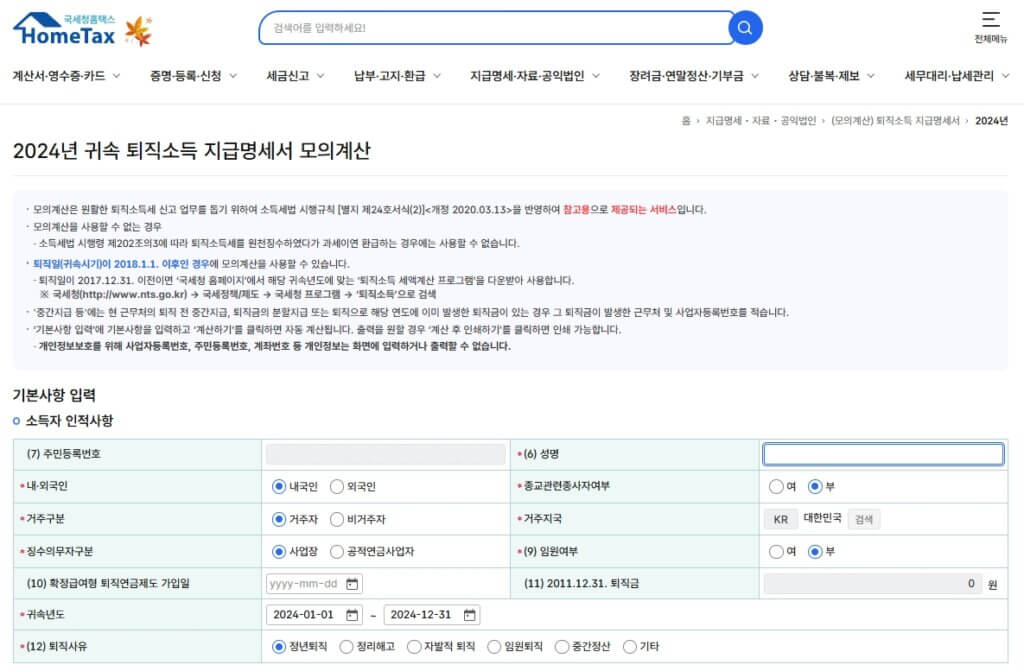The height and width of the screenshot is (671, 1024).
Task: Expand the 세금신고 menu dropdown
Action: click(289, 75)
